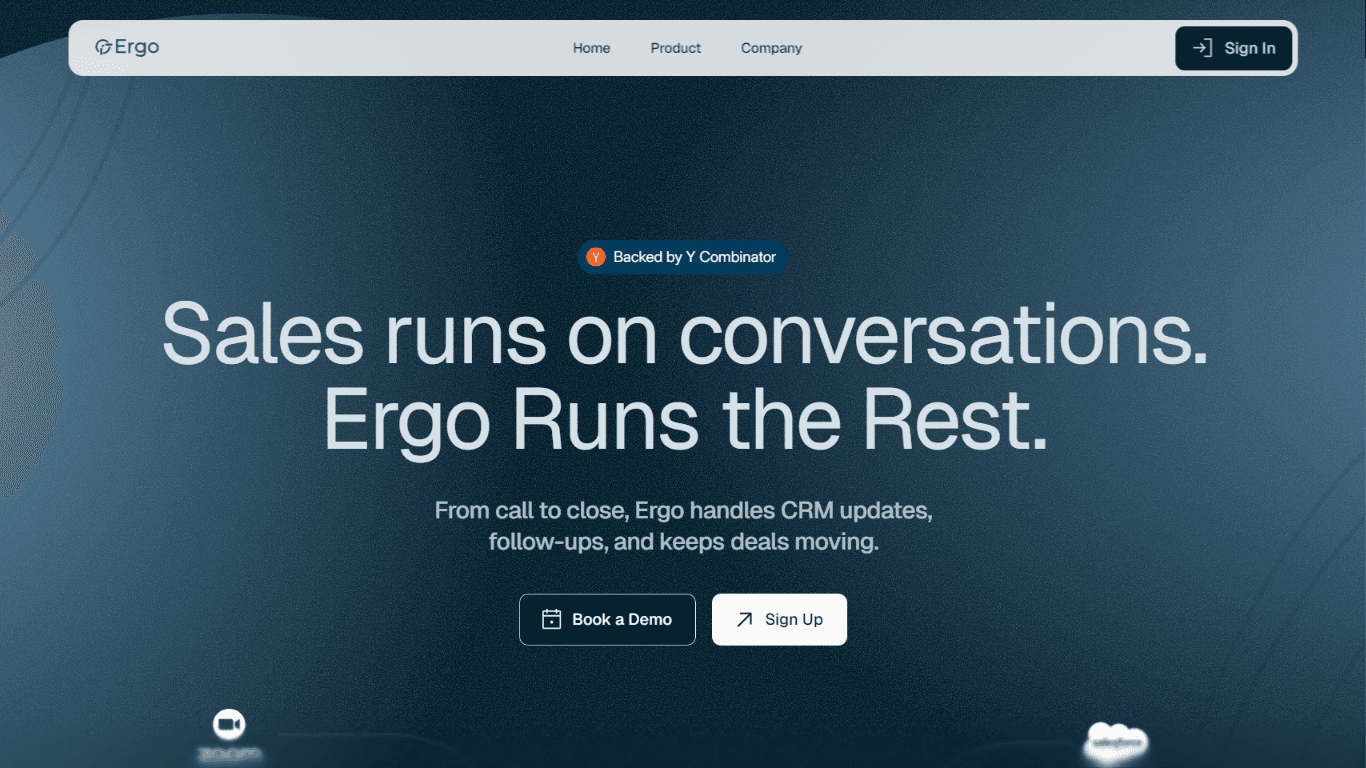The height and width of the screenshot is (768, 1366).
Task: Click the Book a Demo button
Action: pyautogui.click(x=607, y=619)
